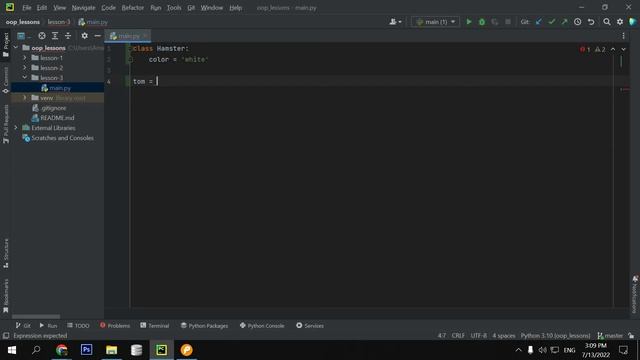640x360 pixels.
Task: Open Project panel options gear
Action: click(84, 36)
